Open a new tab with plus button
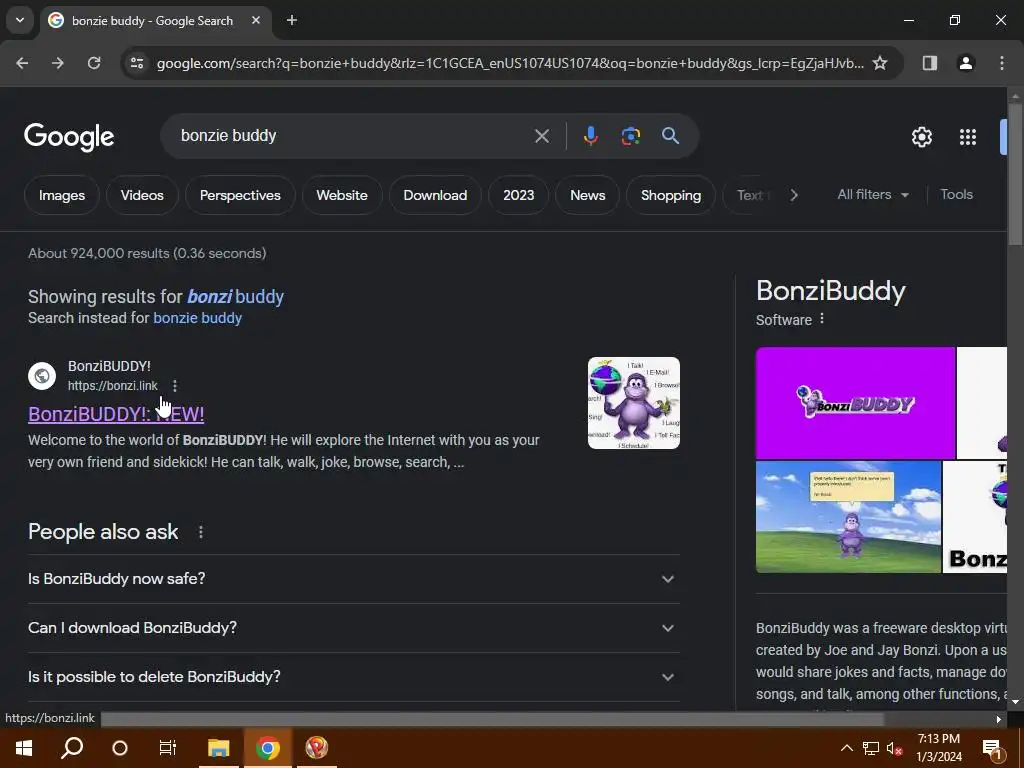This screenshot has height=768, width=1024. tap(292, 20)
